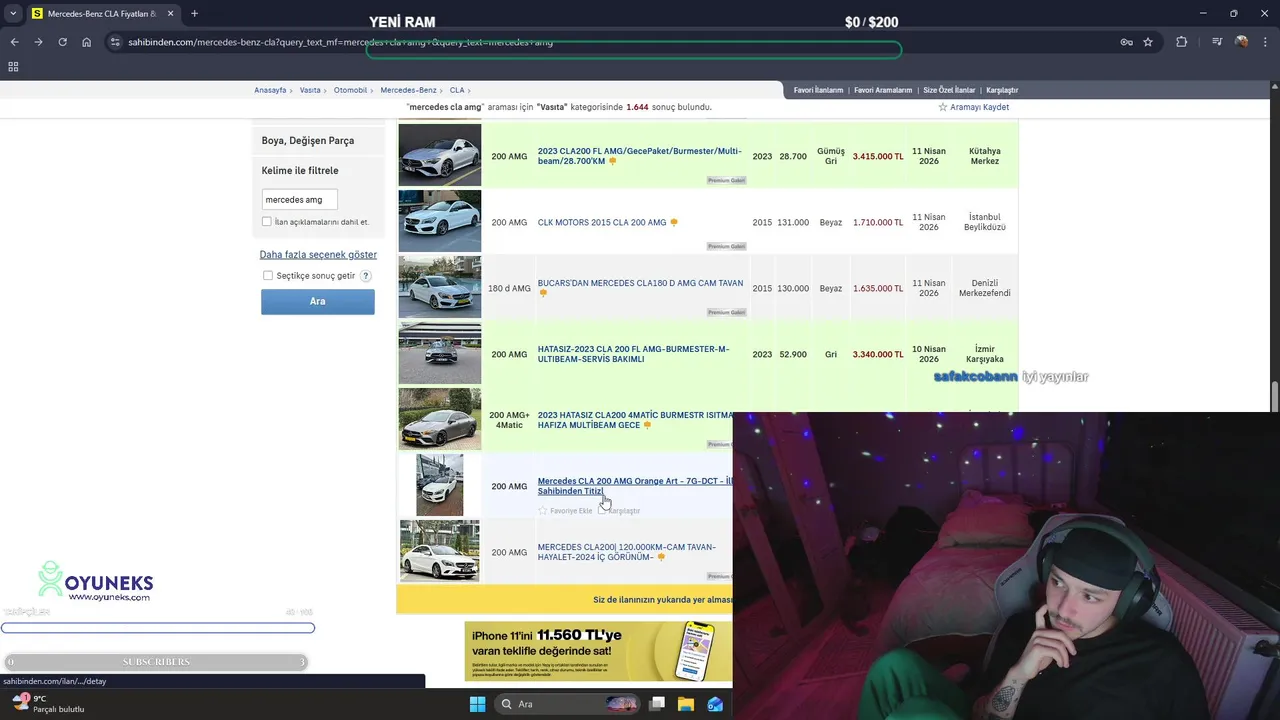Bookmark this page with the star icon
This screenshot has width=1280, height=720.
pos(1148,42)
